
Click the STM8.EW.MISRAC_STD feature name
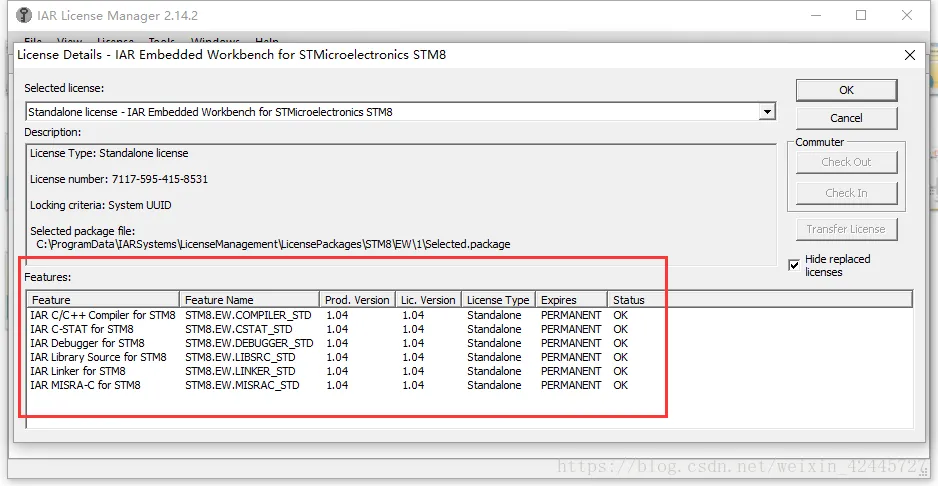point(242,385)
